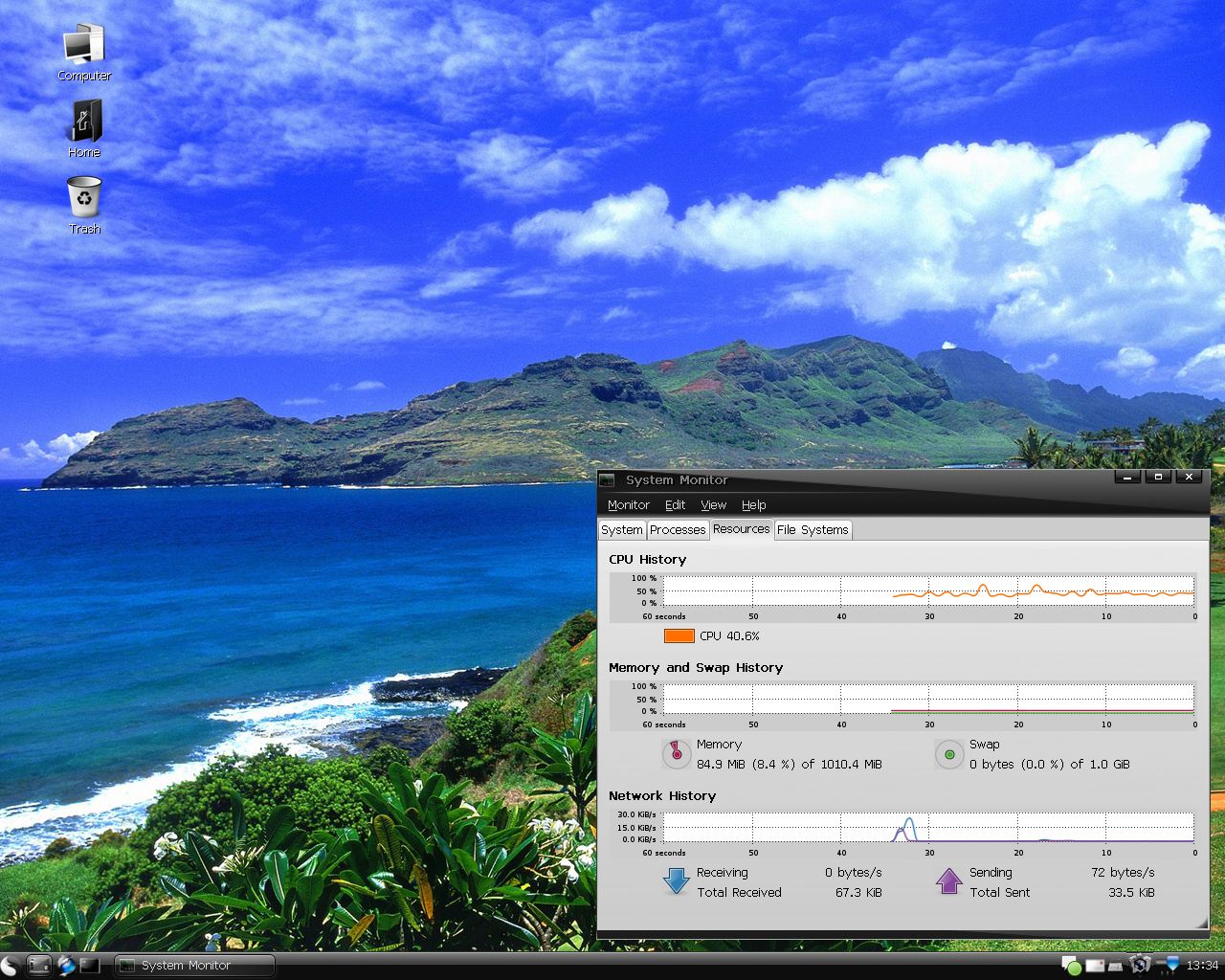Click the orange CPU color swatch

(679, 635)
